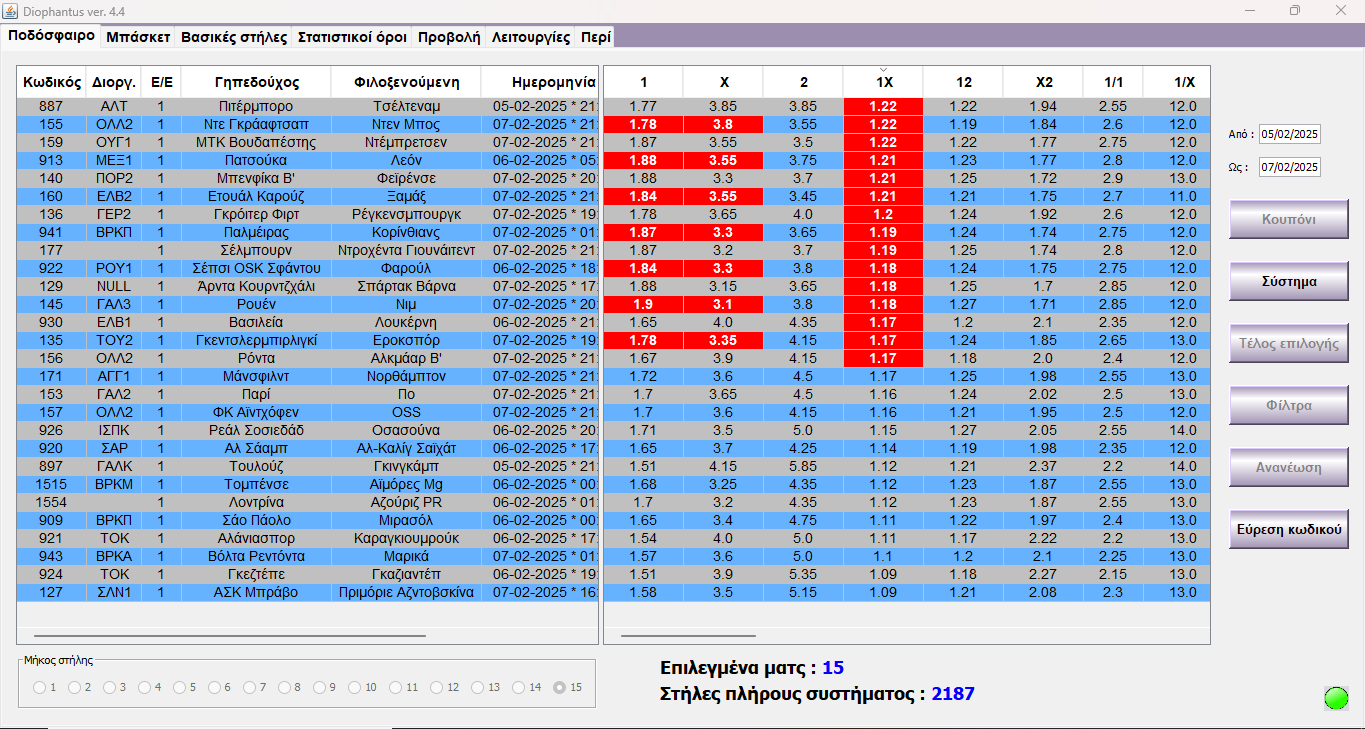Sort by the 12 column header
The width and height of the screenshot is (1365, 729).
click(963, 82)
